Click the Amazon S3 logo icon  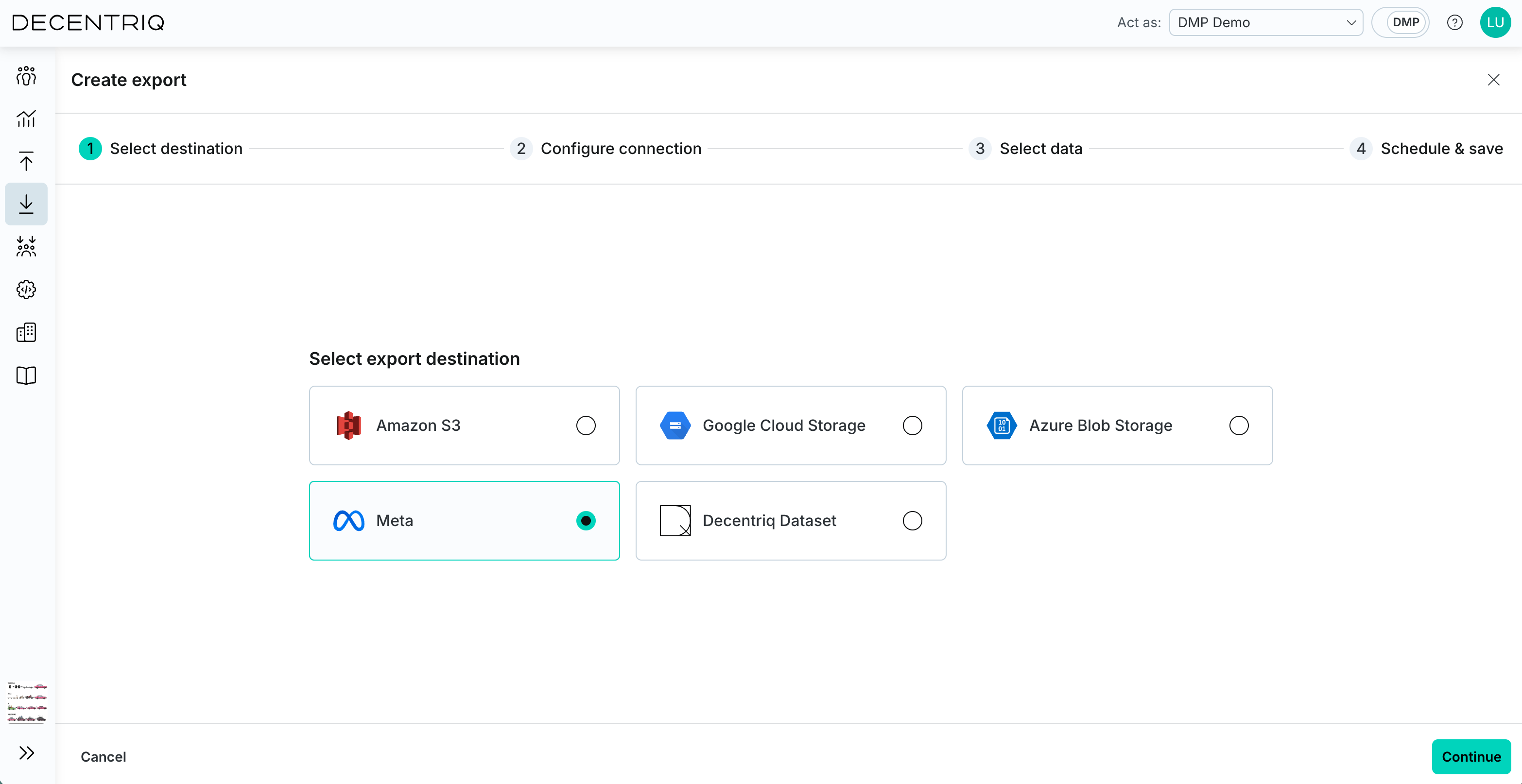coord(348,426)
